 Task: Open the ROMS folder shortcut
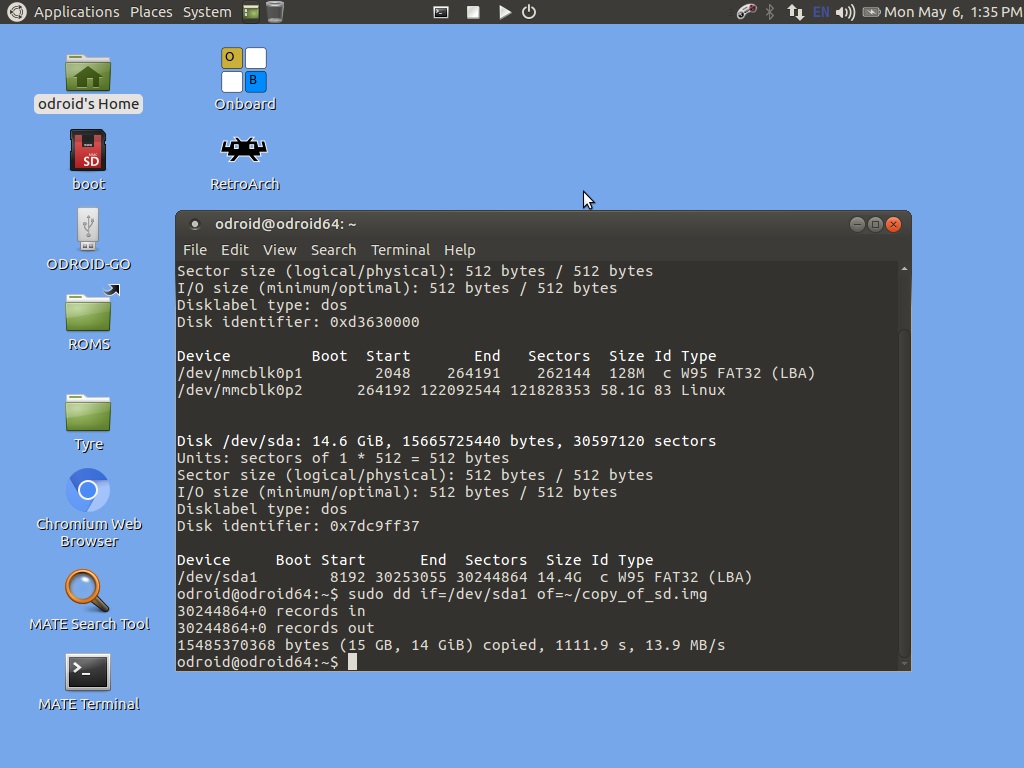90,311
